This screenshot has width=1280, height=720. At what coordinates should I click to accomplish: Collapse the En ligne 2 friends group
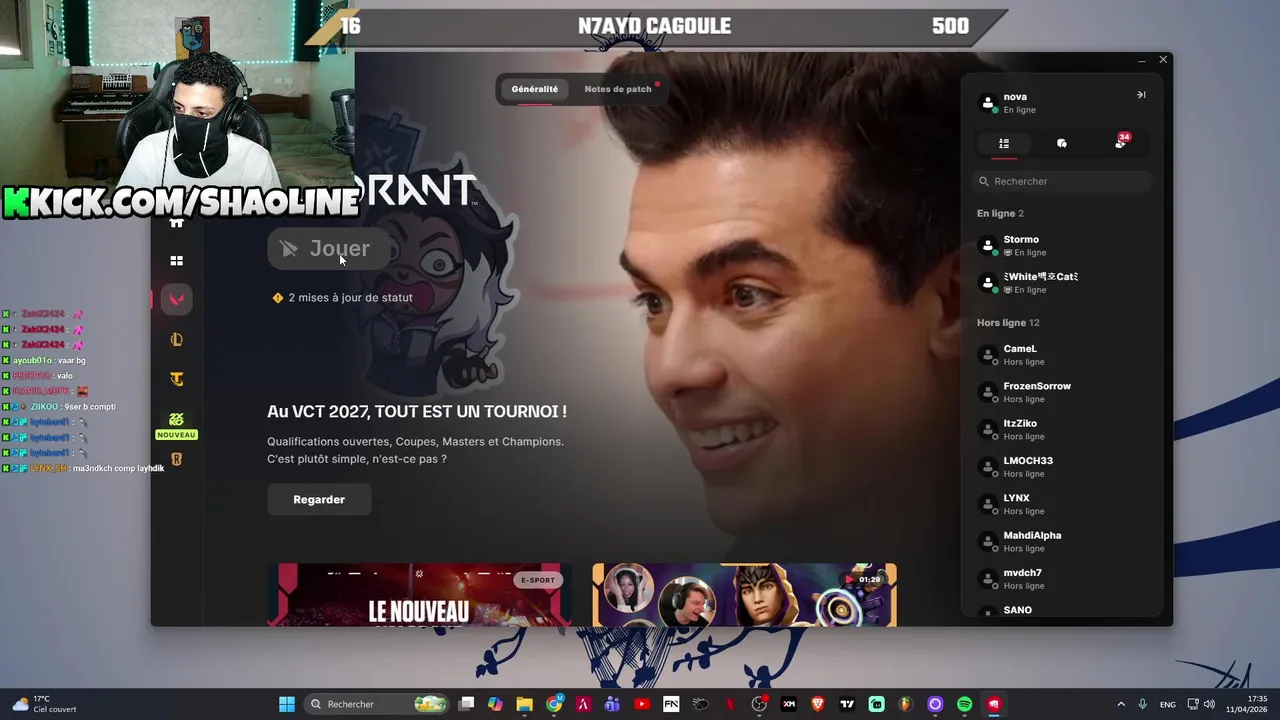tap(1000, 214)
